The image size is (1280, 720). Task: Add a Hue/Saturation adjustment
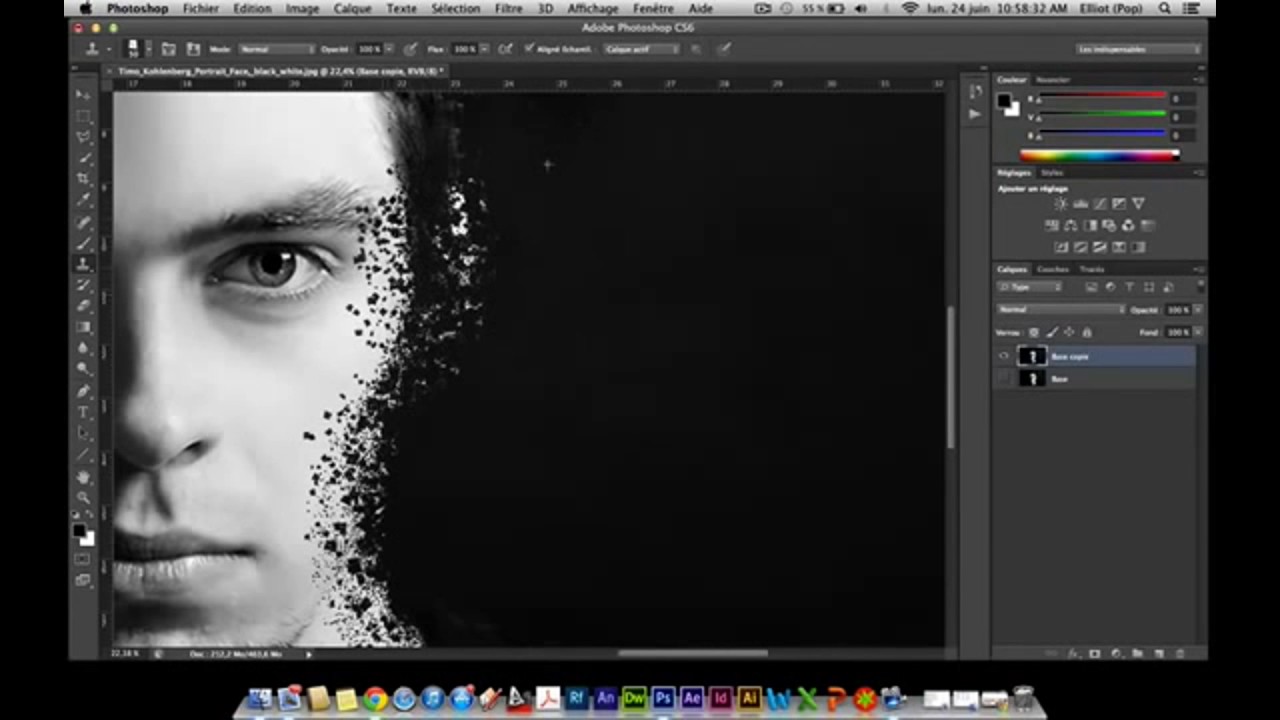pyautogui.click(x=1052, y=226)
